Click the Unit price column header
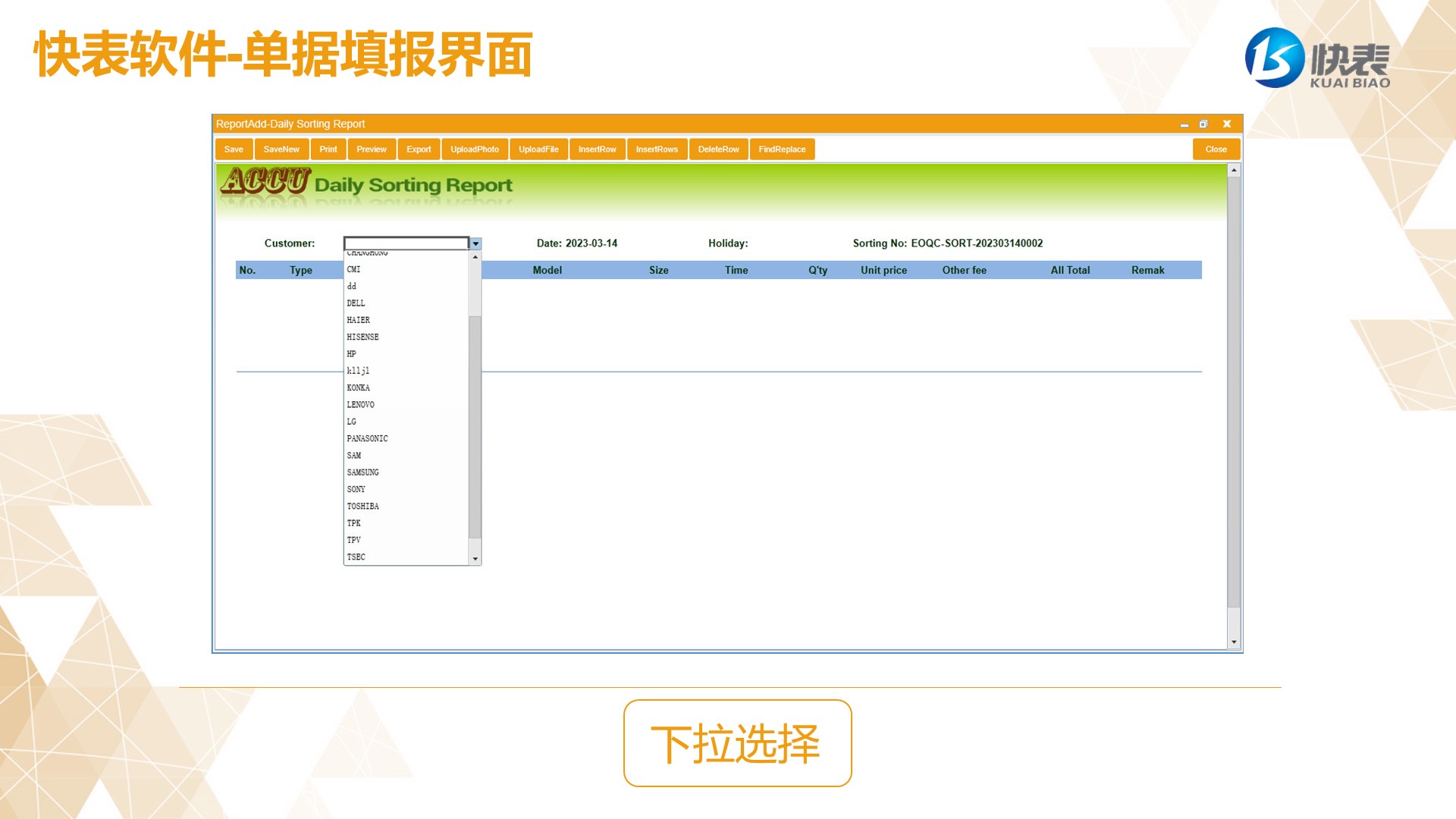This screenshot has width=1456, height=819. click(883, 270)
